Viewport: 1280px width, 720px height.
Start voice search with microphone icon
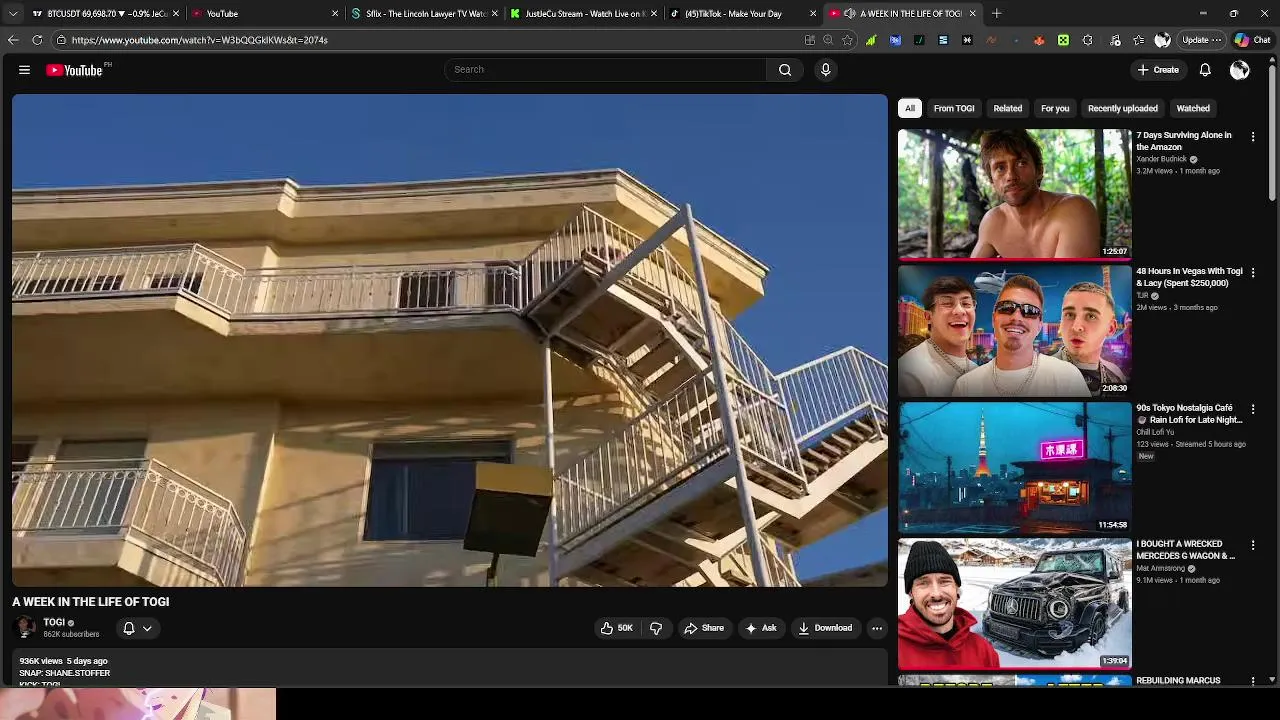(825, 70)
